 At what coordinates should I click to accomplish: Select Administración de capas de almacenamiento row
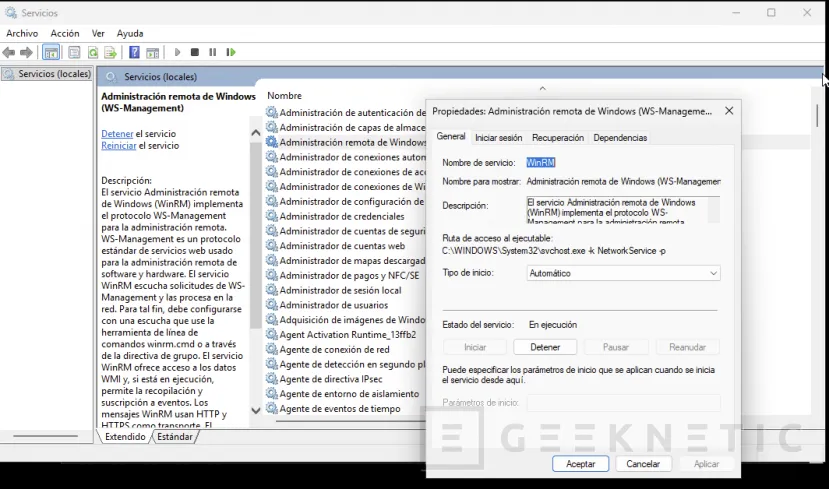point(346,127)
